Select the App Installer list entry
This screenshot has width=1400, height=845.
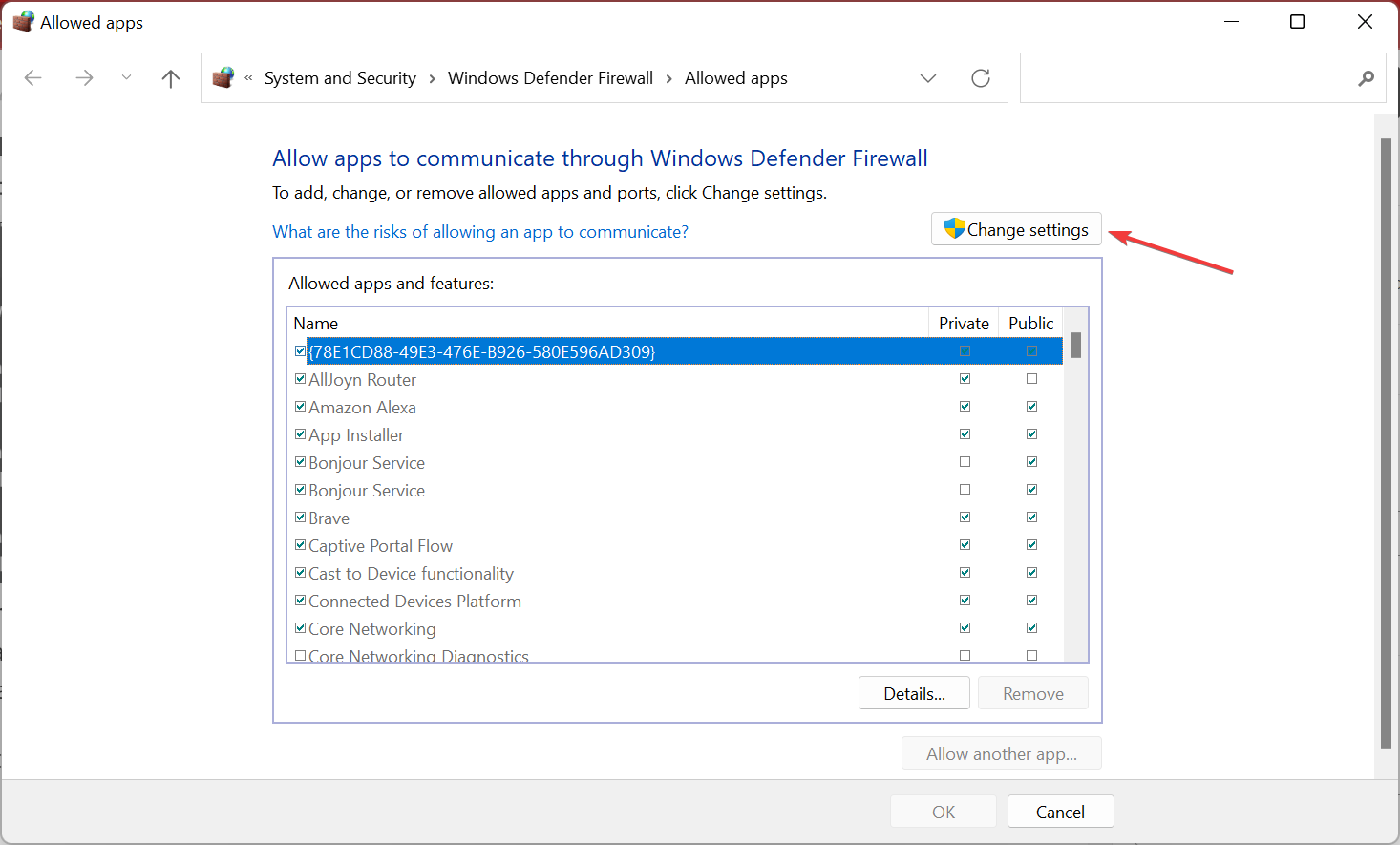tap(675, 434)
